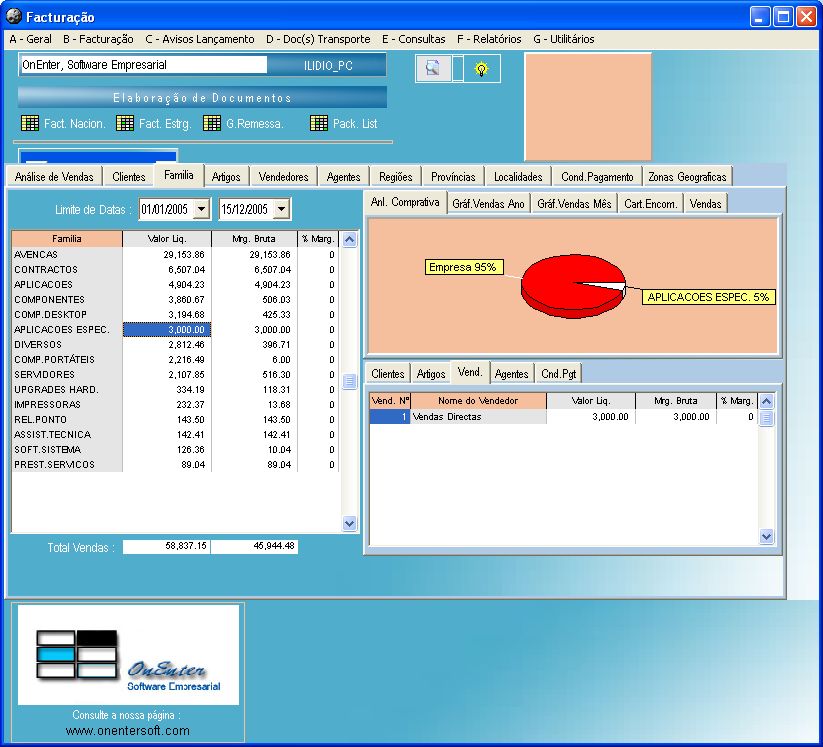Screen dimensions: 823x747
Task: Open the Cond.Pagamento tab
Action: [597, 177]
